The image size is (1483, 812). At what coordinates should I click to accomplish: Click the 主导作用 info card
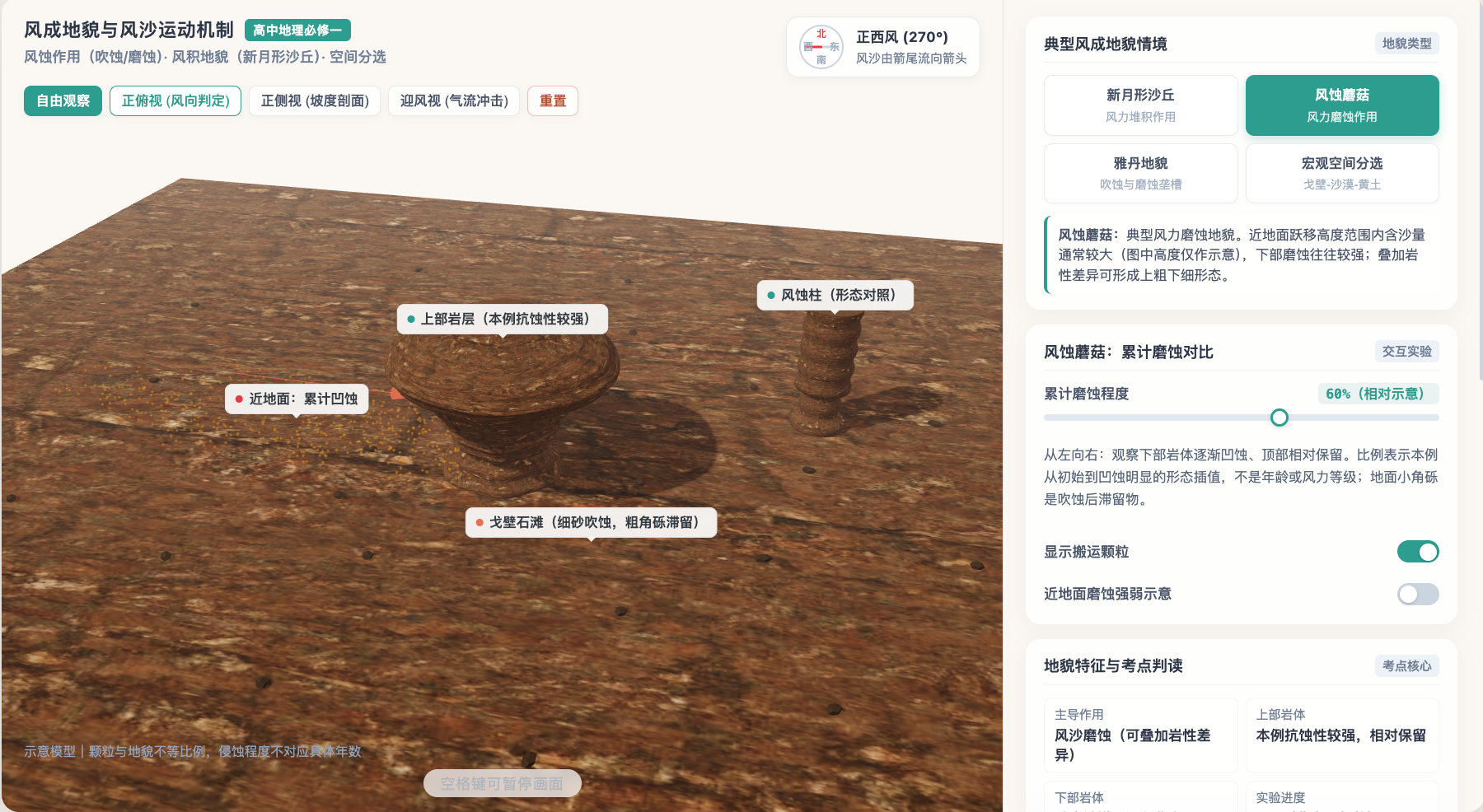[1140, 735]
